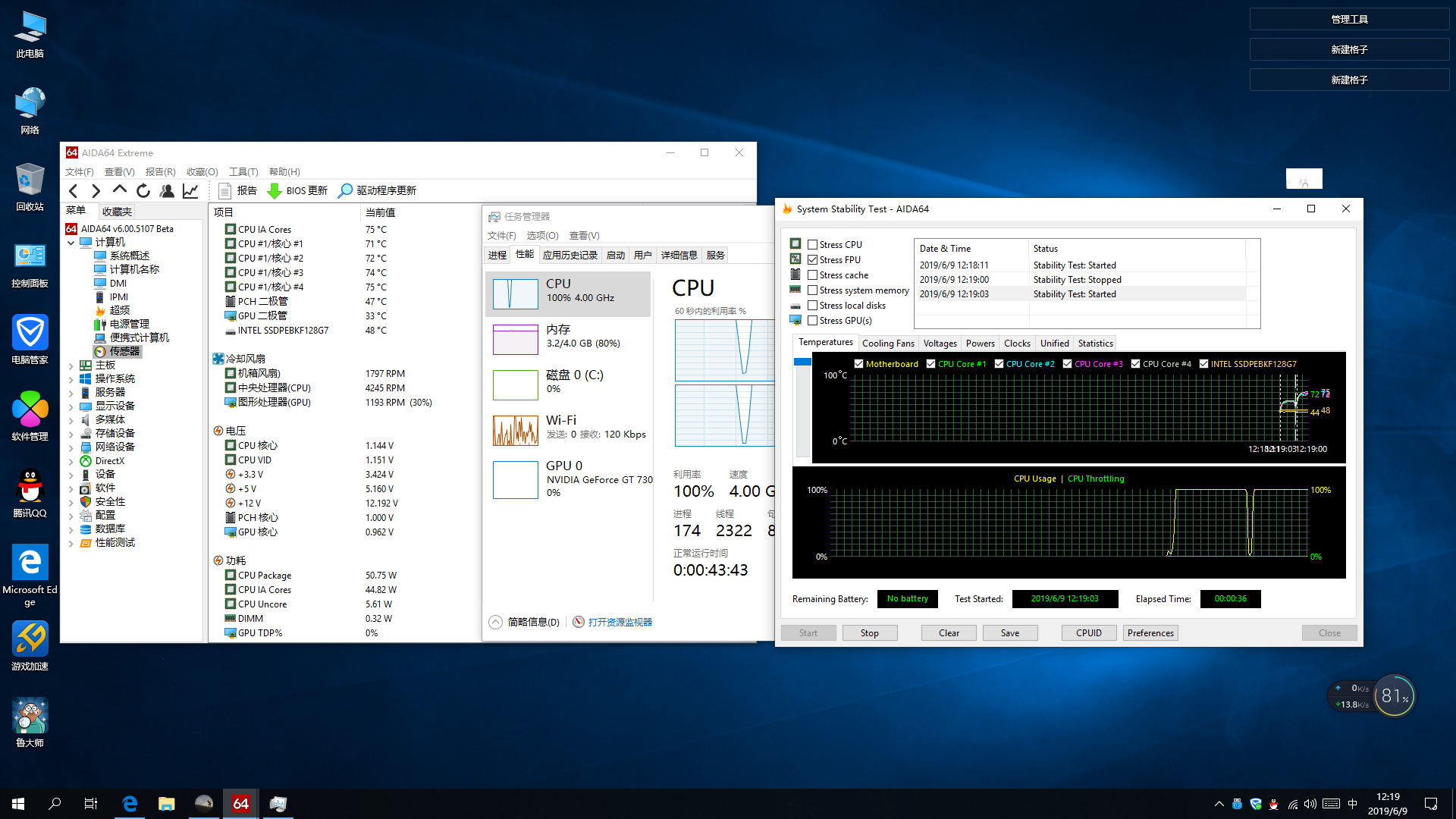
Task: Open the AIDA64 文件(F) menu
Action: tap(80, 172)
